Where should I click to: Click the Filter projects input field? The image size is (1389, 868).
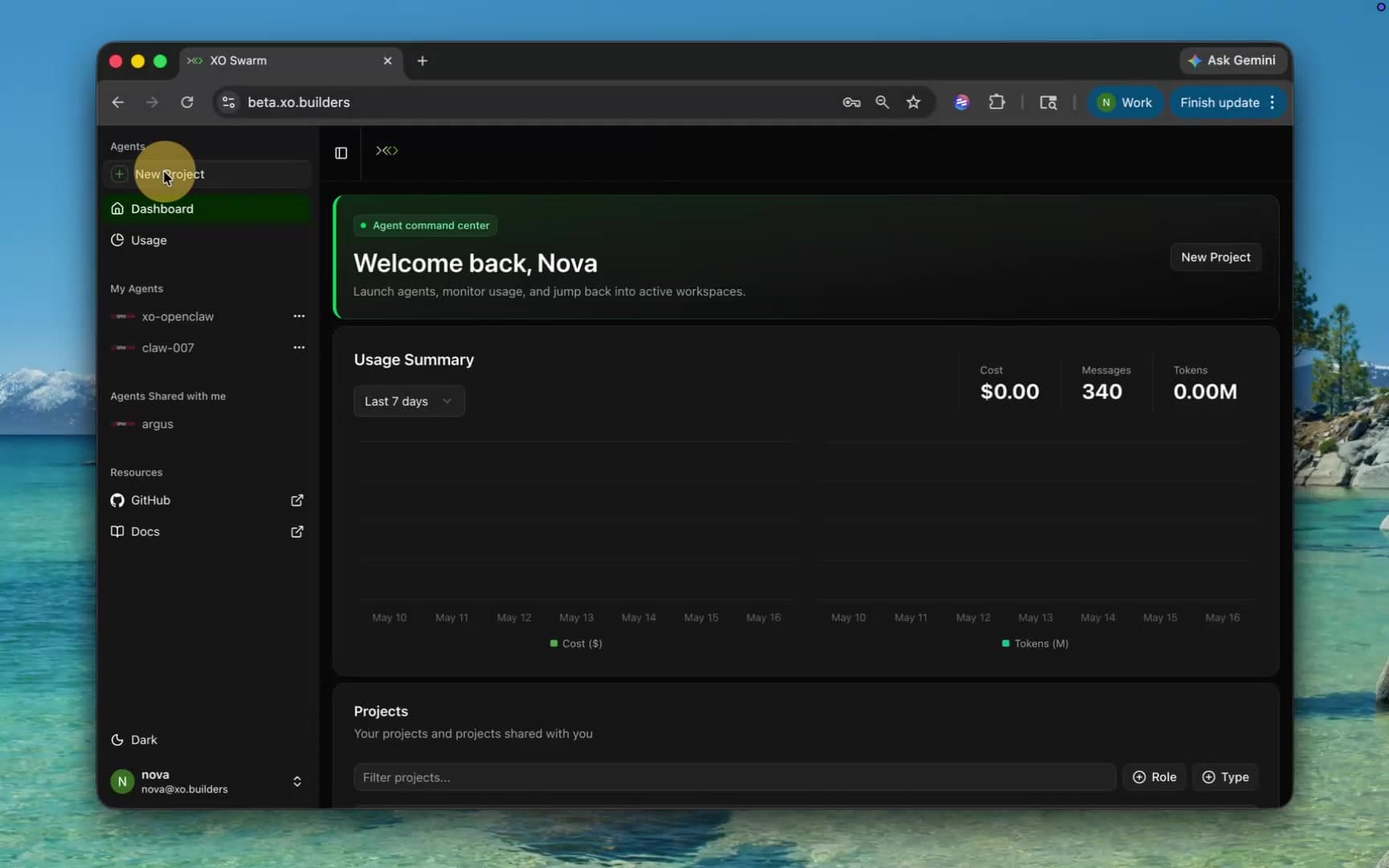click(x=735, y=777)
